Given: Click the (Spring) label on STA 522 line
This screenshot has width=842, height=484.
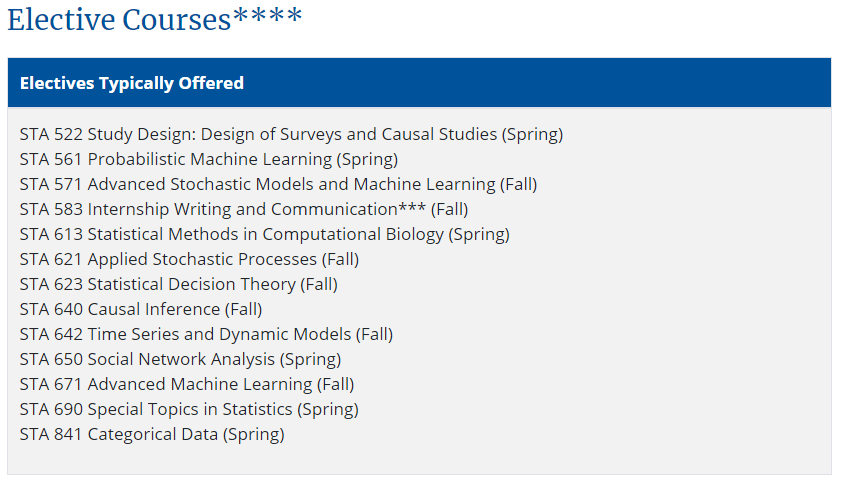Looking at the screenshot, I should (533, 134).
